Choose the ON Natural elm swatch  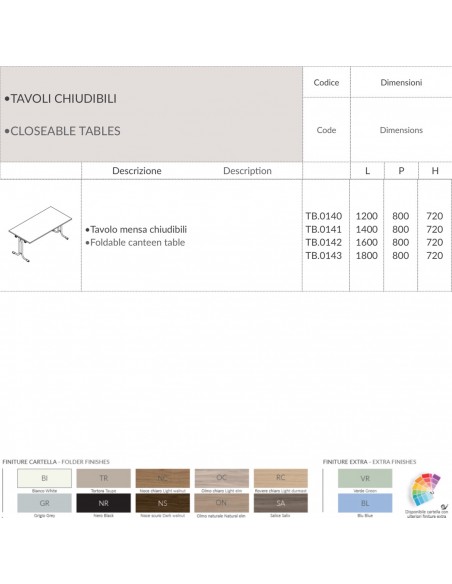click(222, 503)
